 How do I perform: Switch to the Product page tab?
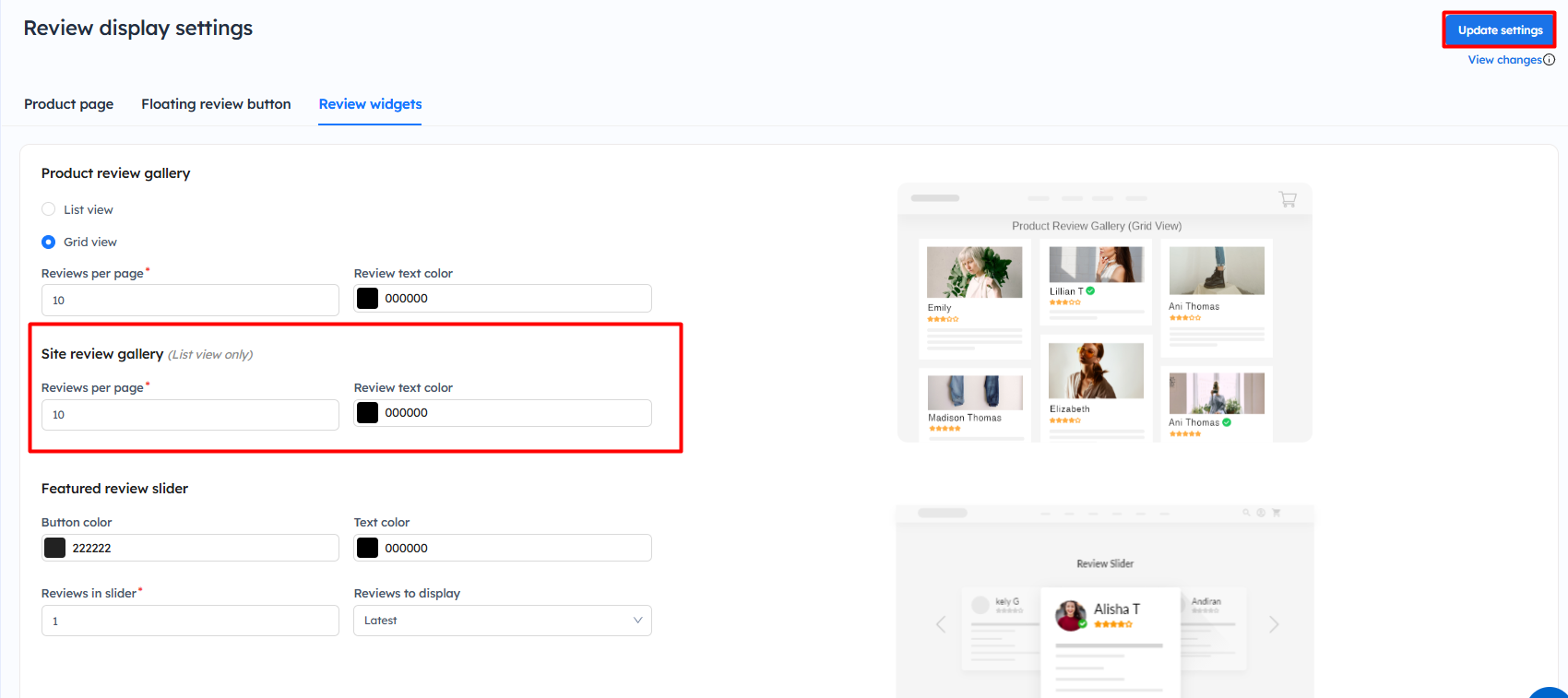[x=69, y=104]
